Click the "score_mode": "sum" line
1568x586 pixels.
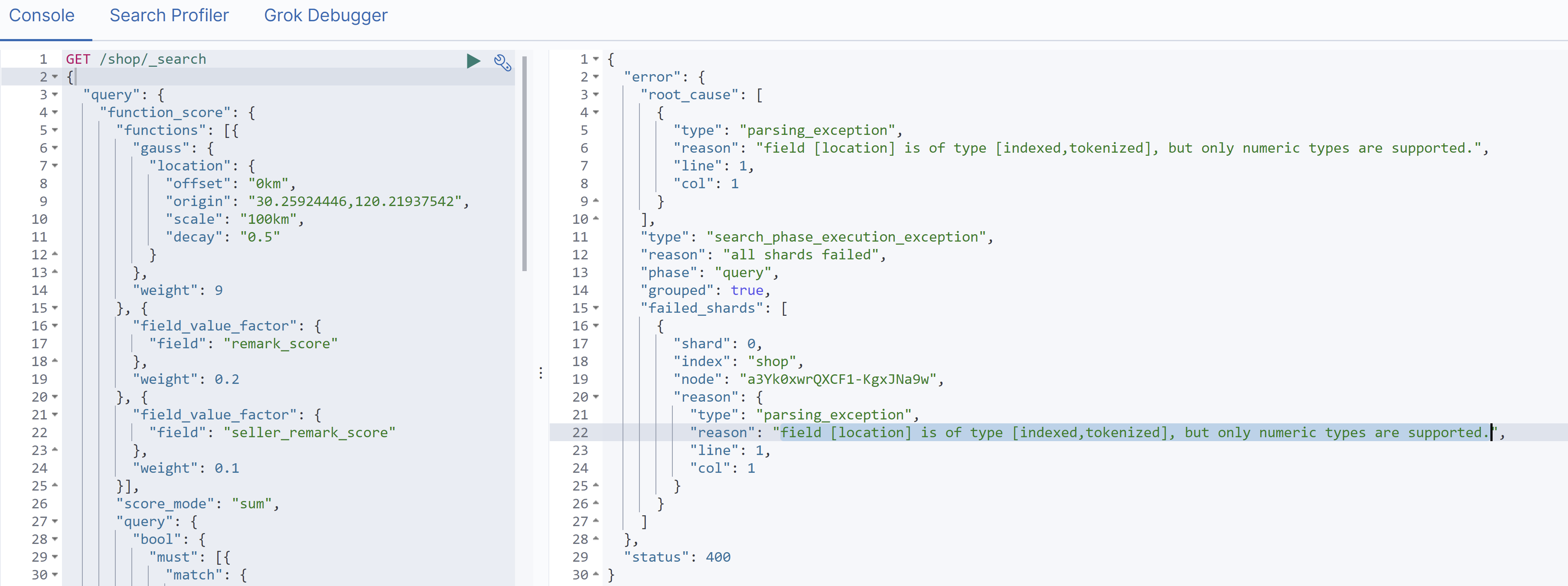coord(198,504)
